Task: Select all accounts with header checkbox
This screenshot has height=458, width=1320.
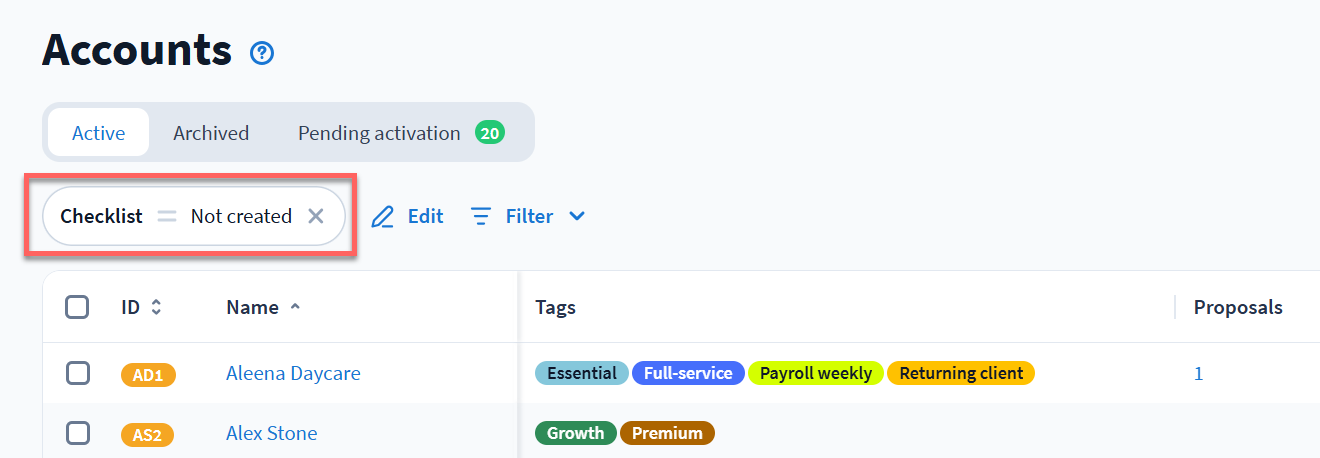Action: [x=77, y=307]
